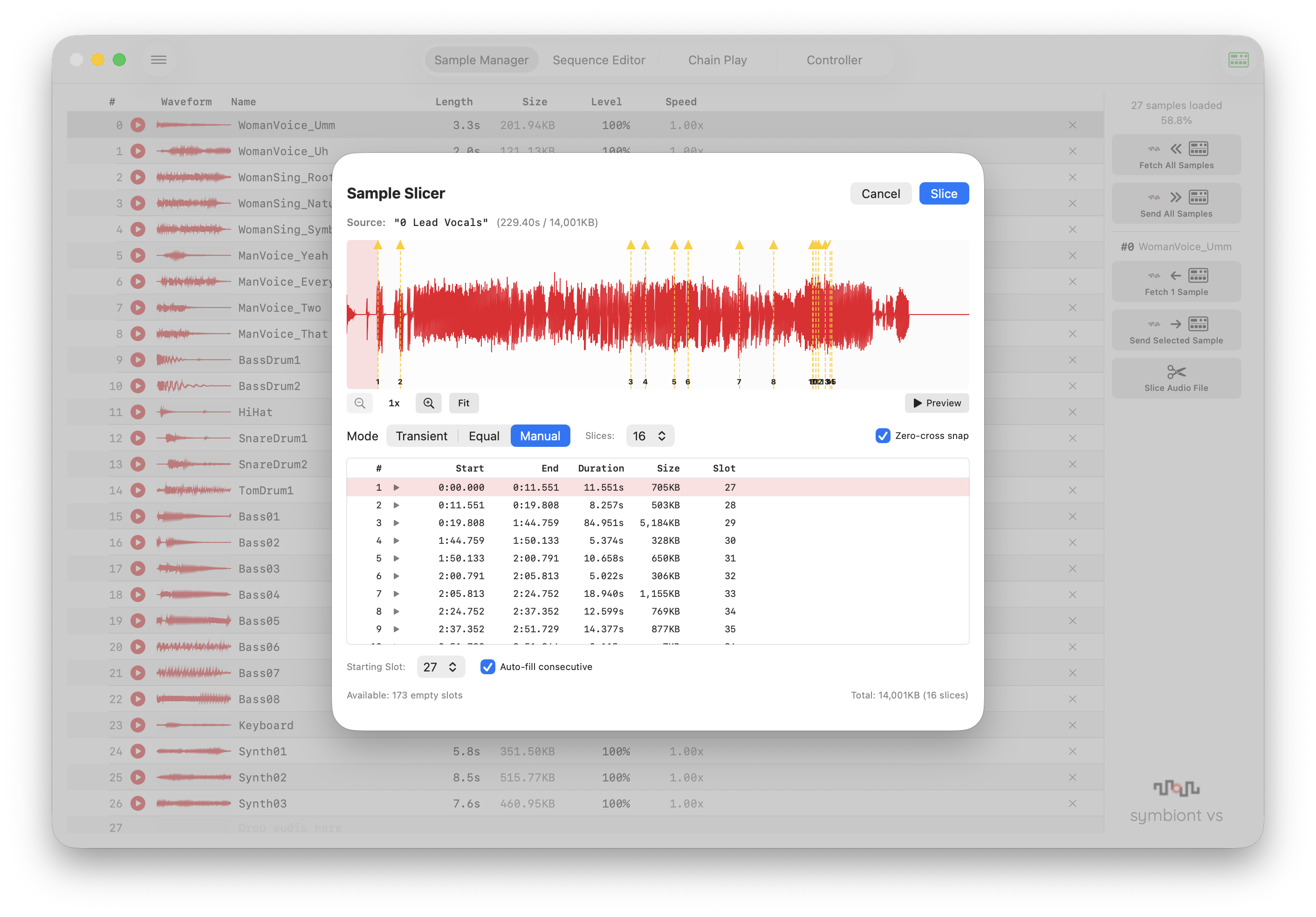
Task: Click the Fetch 1 Sample icon
Action: pyautogui.click(x=1176, y=276)
